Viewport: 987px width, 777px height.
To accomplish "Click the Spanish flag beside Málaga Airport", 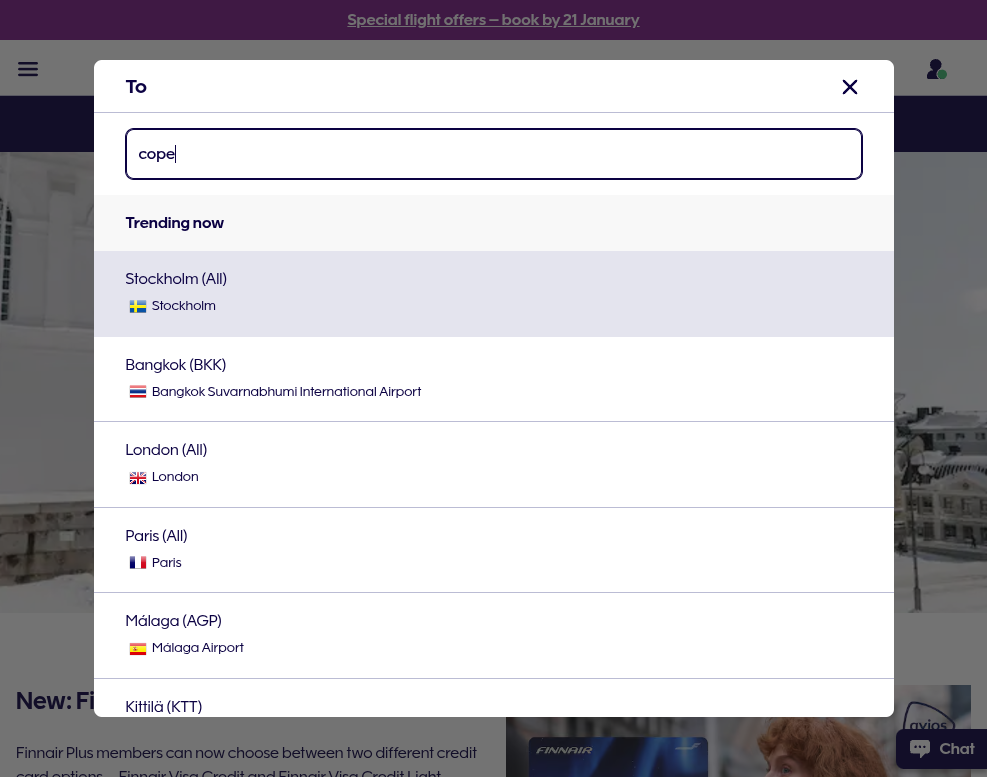I will point(138,649).
